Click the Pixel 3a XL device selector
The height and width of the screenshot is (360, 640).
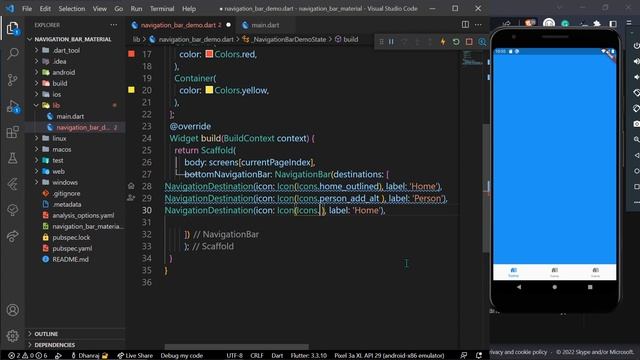pyautogui.click(x=389, y=356)
